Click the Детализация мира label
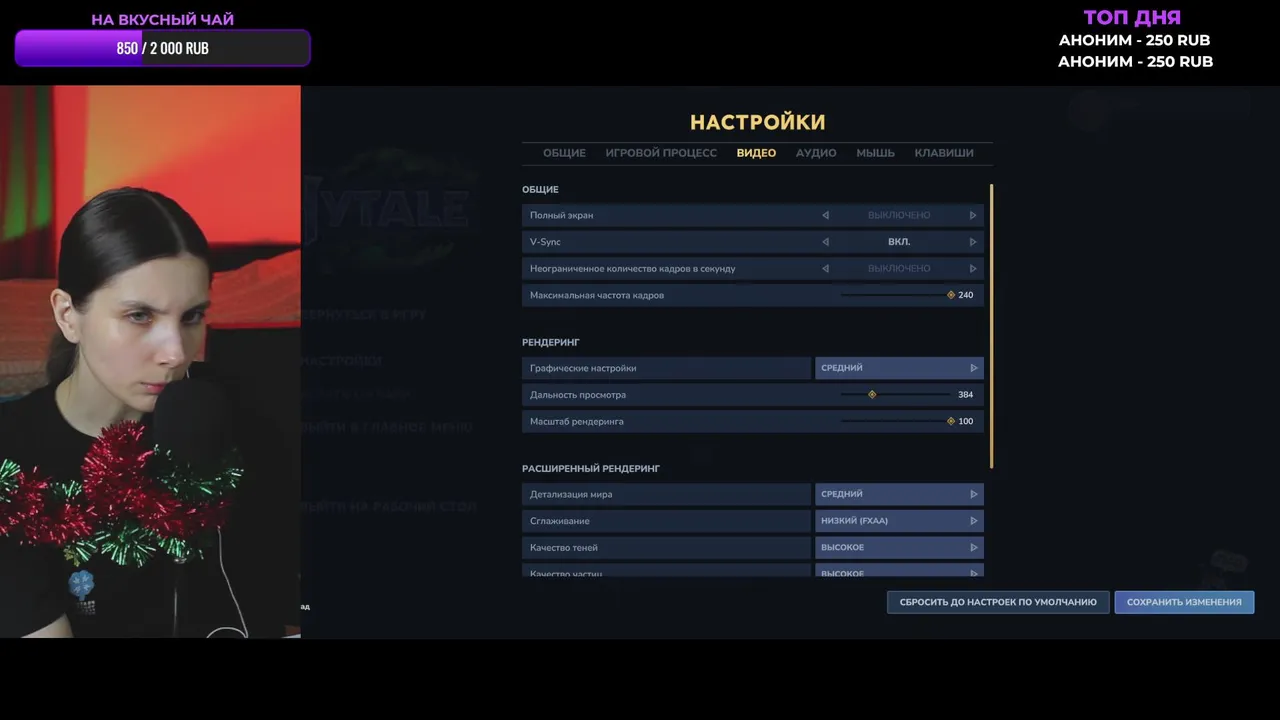 (571, 494)
